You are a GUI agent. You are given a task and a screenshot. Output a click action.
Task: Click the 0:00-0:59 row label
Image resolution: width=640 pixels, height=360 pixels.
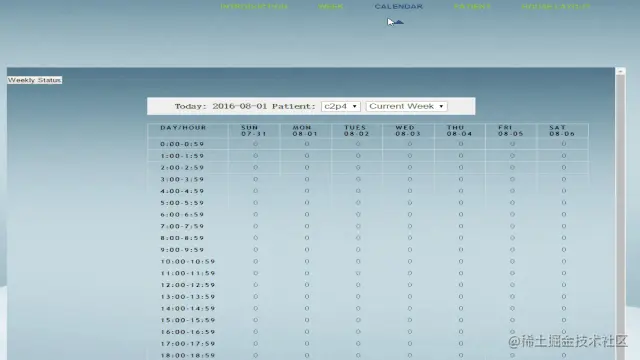point(182,144)
